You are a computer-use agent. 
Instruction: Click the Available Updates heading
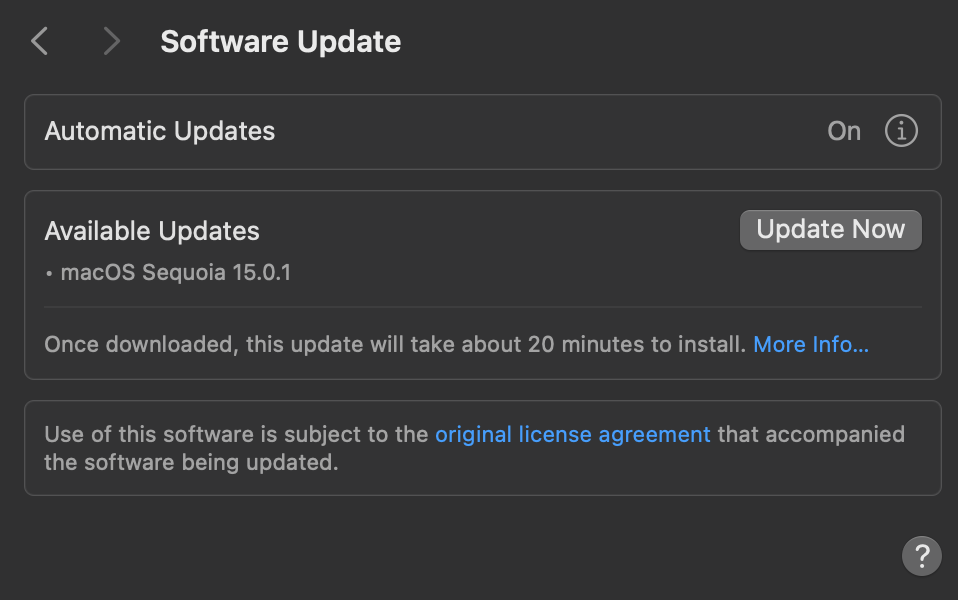[152, 231]
